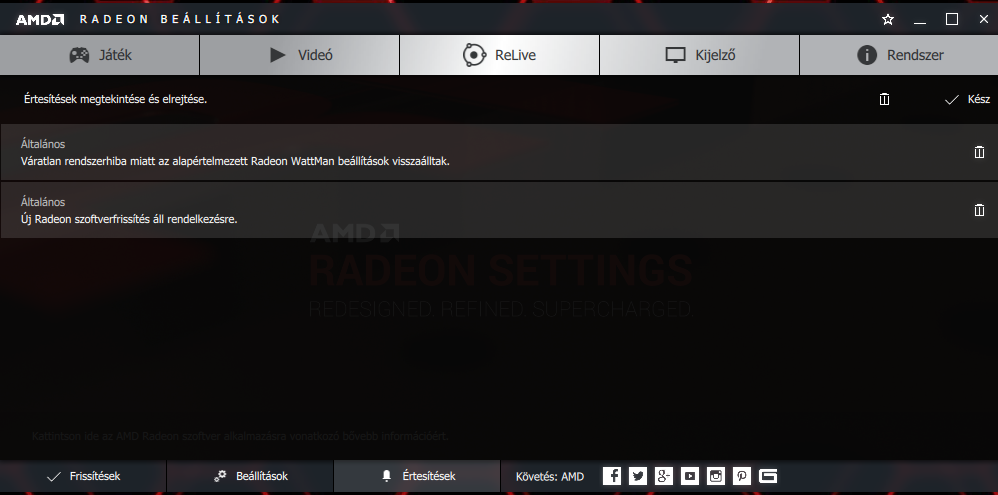Open AMD YouTube channel icon
This screenshot has height=495, width=998.
point(690,476)
